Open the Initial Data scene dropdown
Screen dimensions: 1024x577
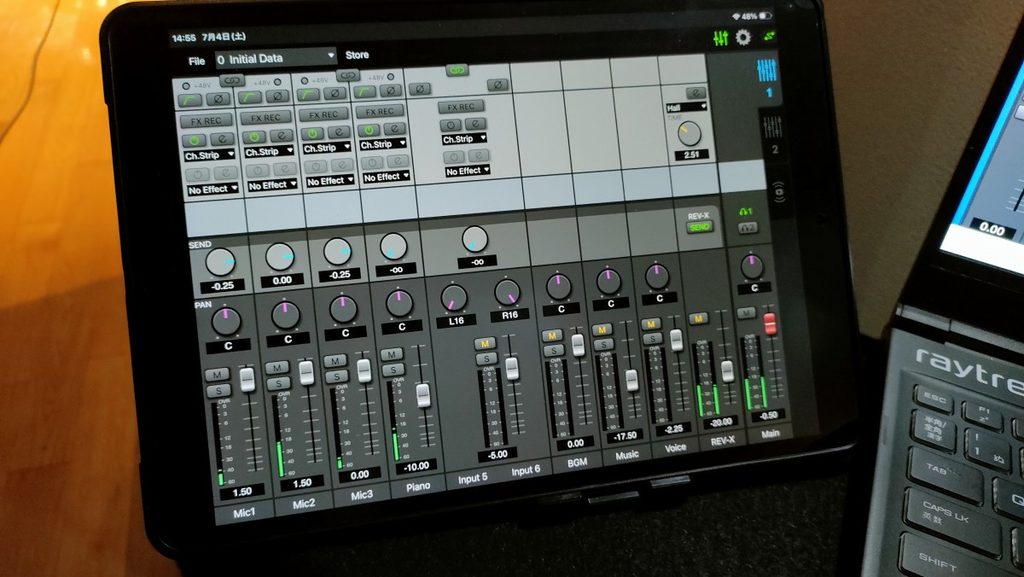276,59
